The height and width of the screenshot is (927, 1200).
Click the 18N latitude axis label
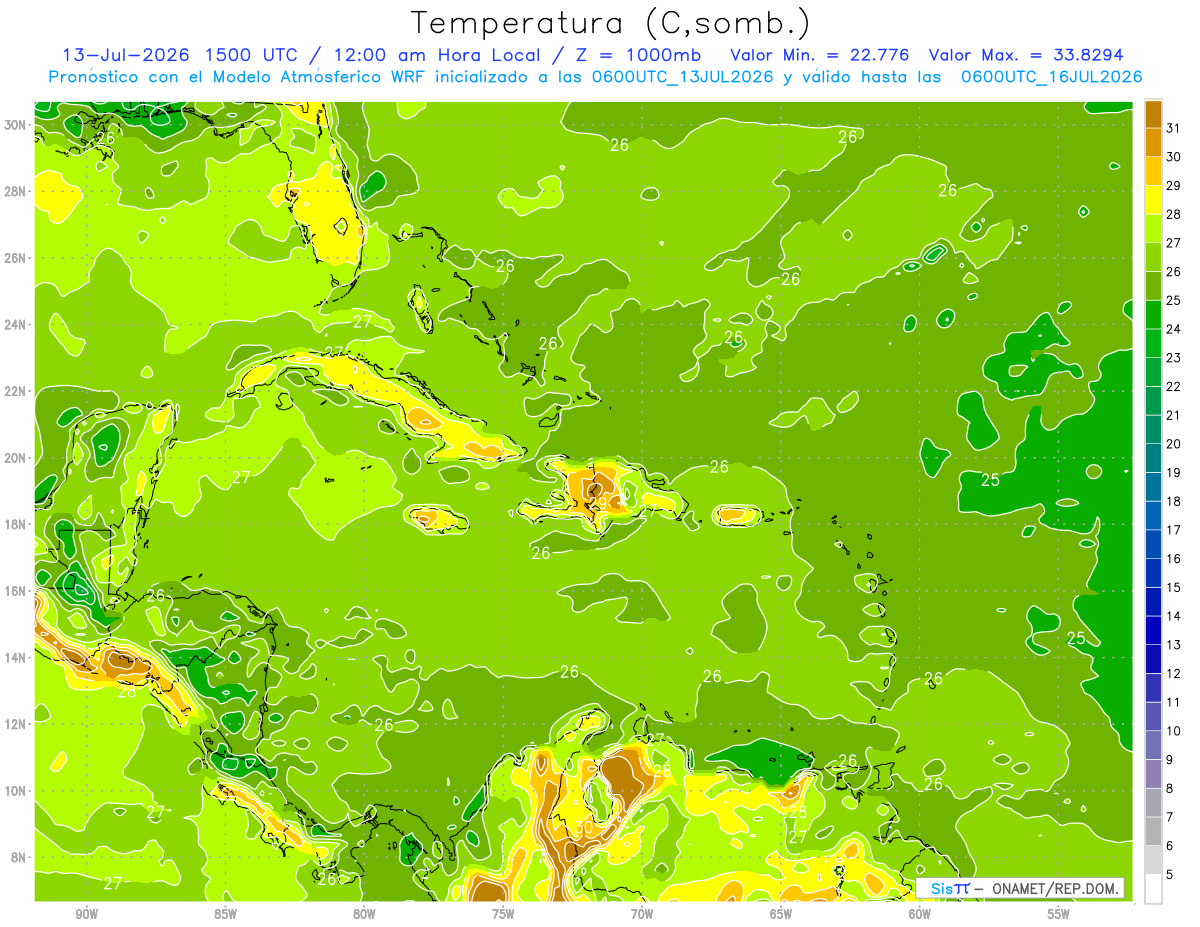[15, 524]
